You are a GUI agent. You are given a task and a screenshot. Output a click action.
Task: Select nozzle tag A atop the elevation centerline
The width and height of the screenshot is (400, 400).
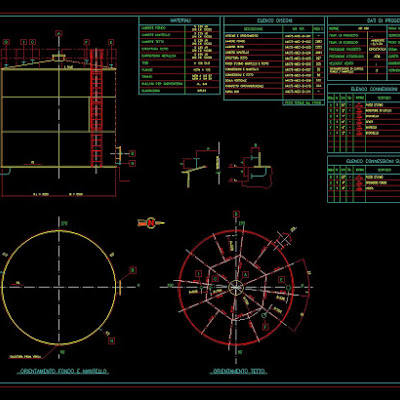pyautogui.click(x=59, y=33)
